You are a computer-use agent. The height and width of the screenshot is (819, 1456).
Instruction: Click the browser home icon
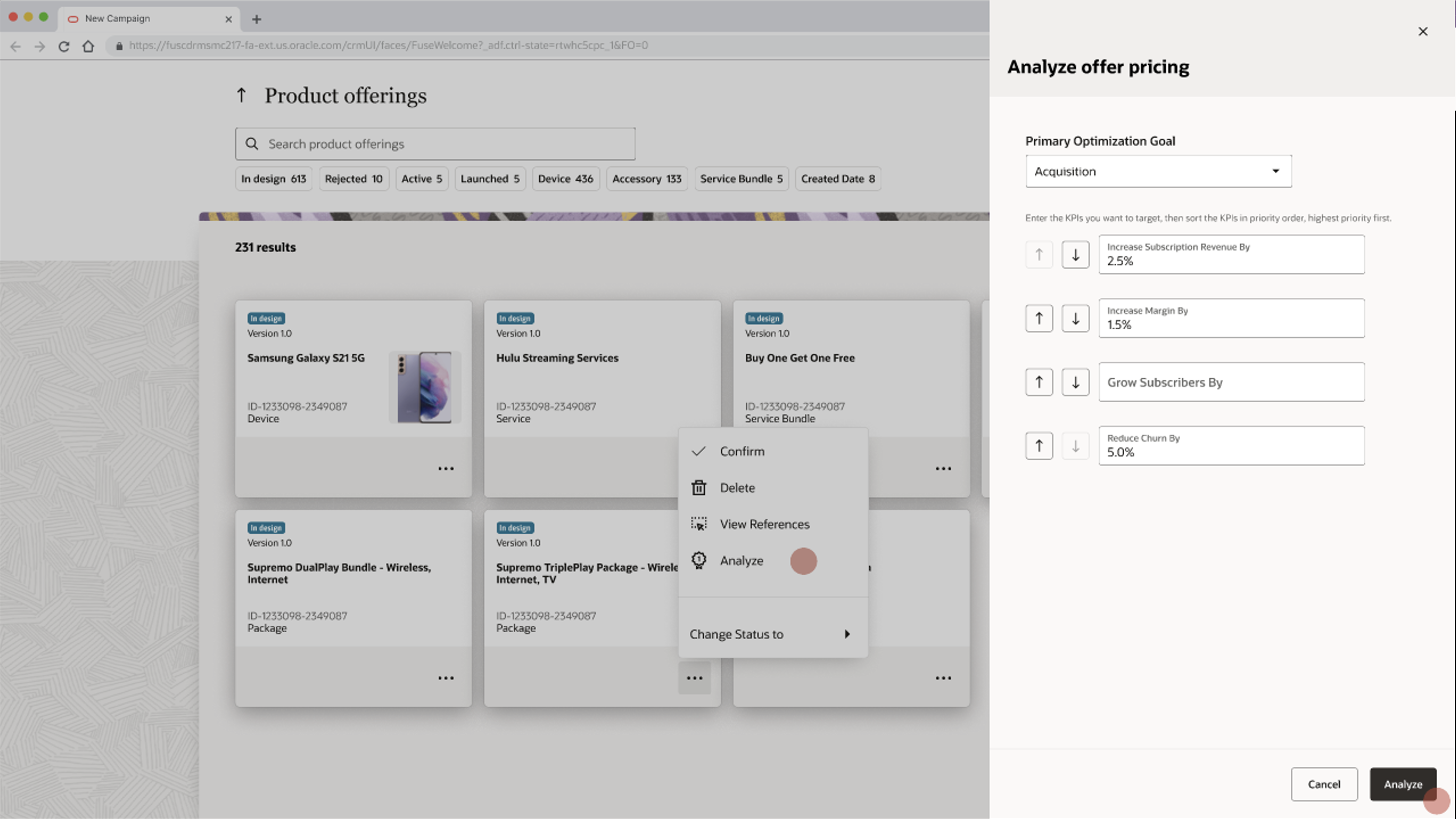(x=89, y=46)
